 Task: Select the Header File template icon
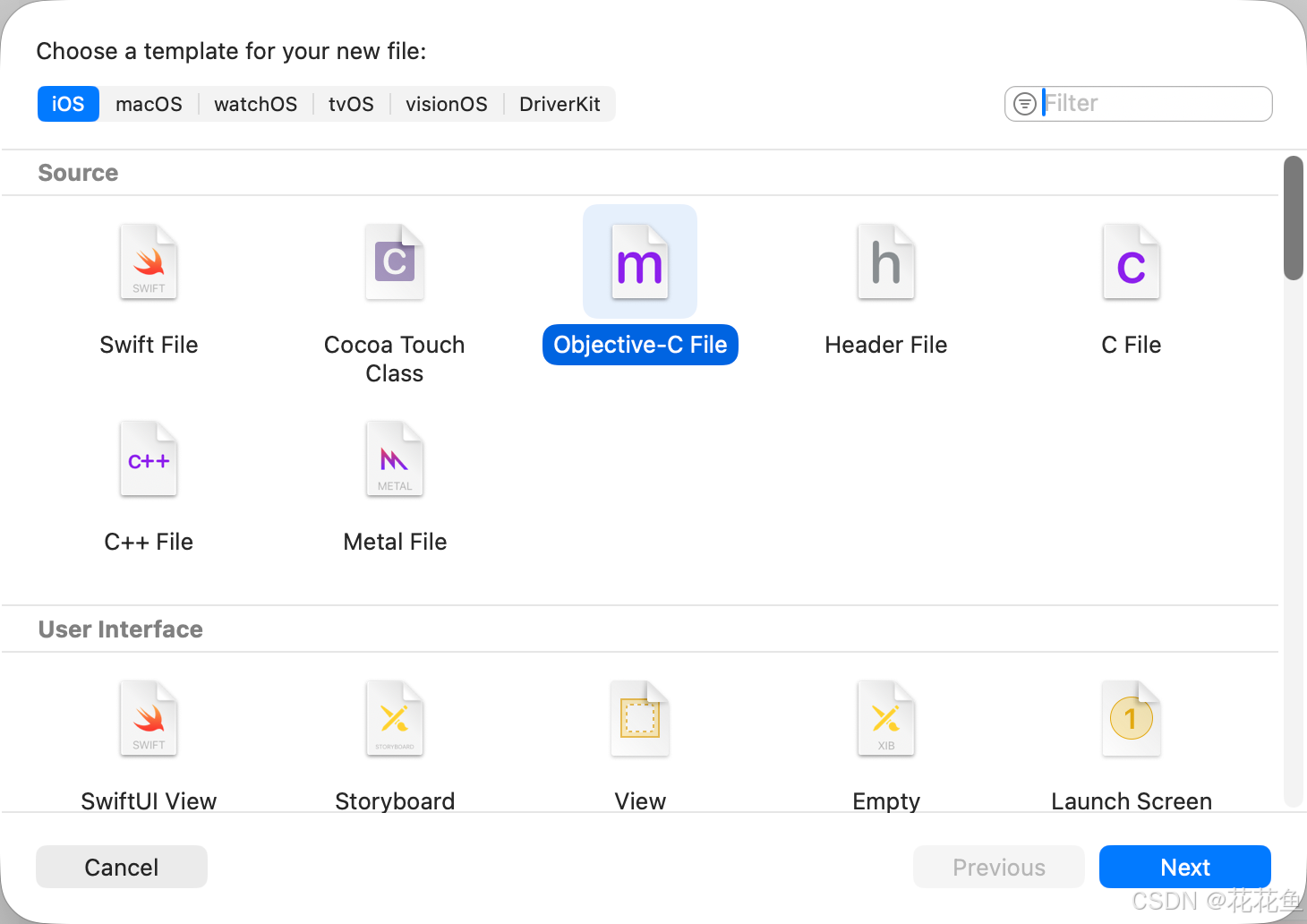[886, 261]
